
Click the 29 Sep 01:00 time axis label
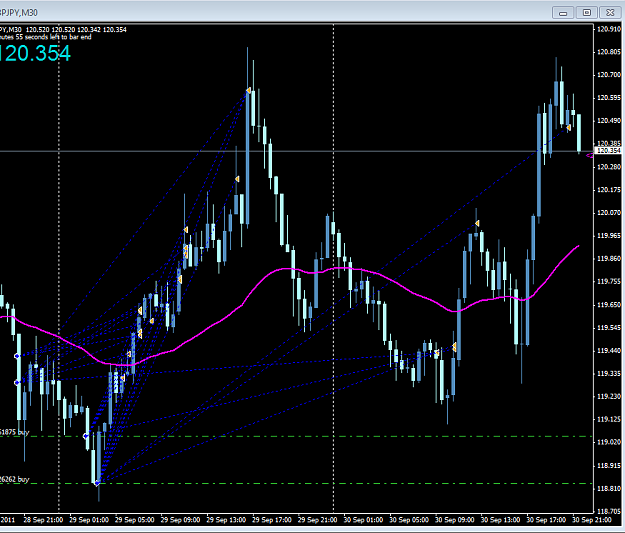point(89,520)
